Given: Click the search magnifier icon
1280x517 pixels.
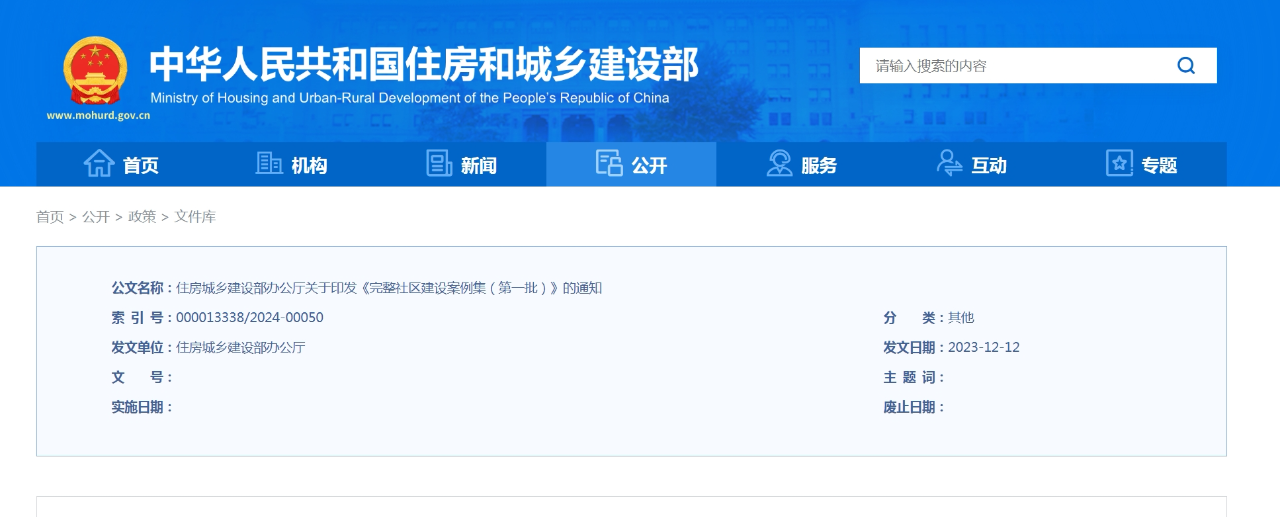Looking at the screenshot, I should [1186, 66].
